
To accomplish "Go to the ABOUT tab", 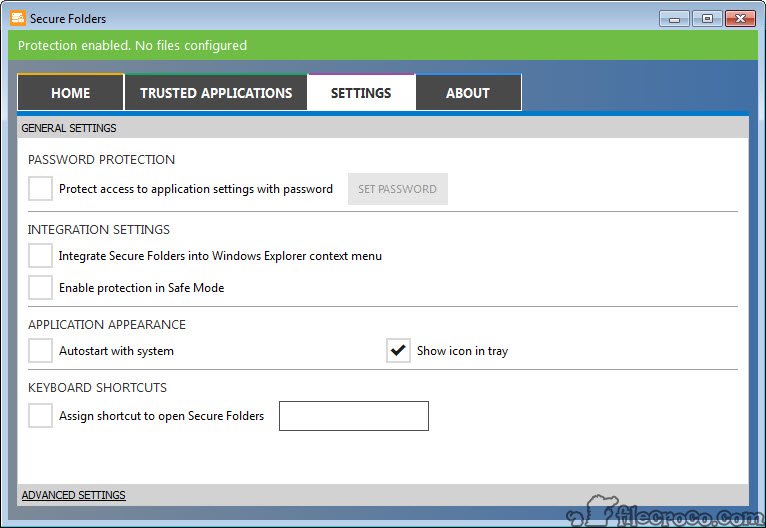I will point(468,93).
